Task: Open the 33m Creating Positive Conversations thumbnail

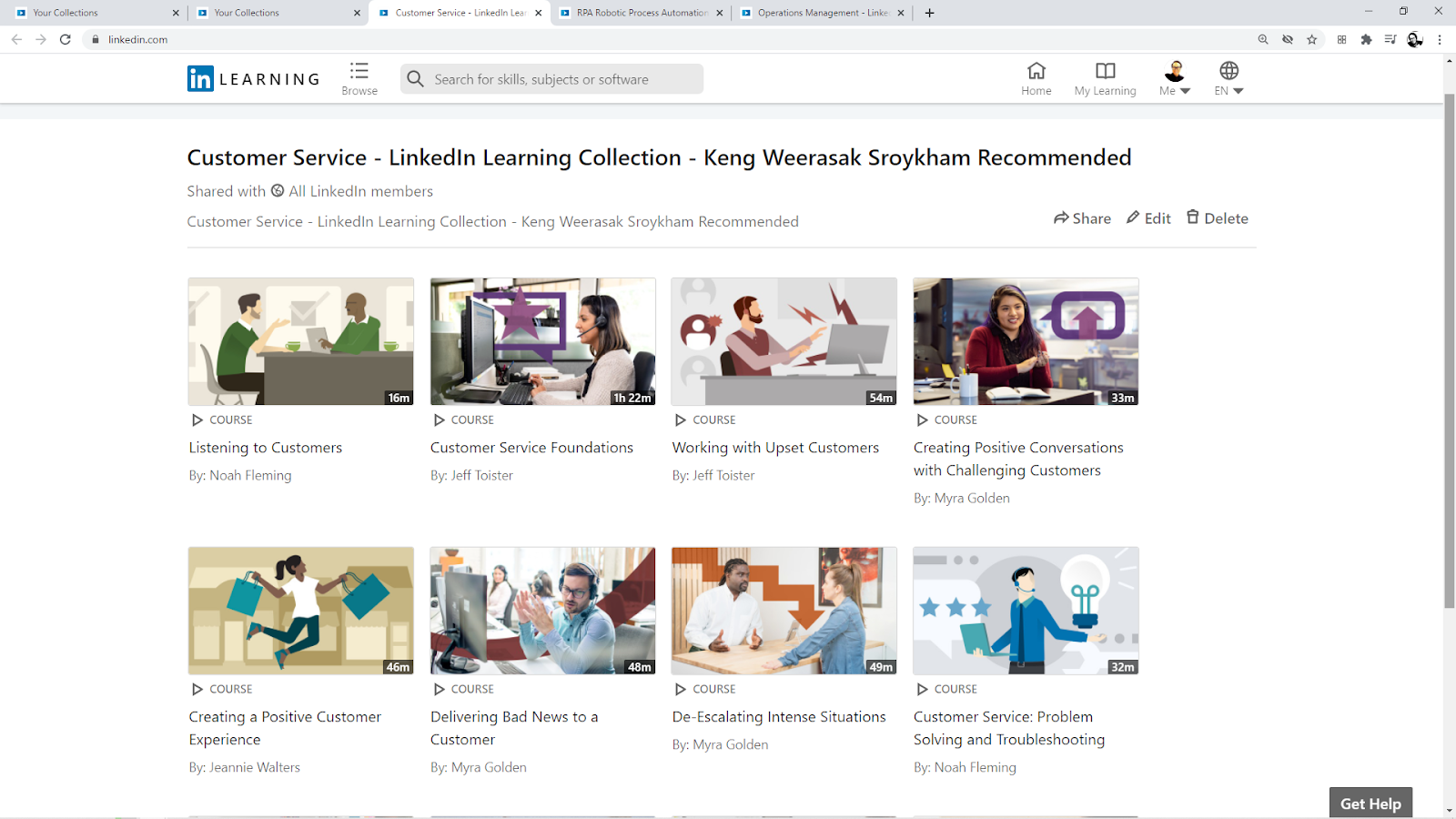Action: (x=1026, y=341)
